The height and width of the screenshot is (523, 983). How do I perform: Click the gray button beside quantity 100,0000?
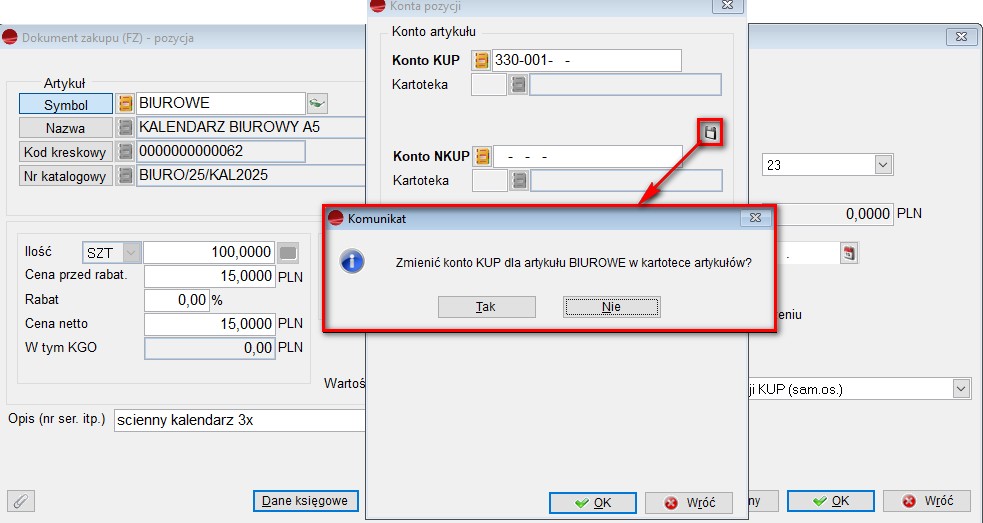coord(287,252)
